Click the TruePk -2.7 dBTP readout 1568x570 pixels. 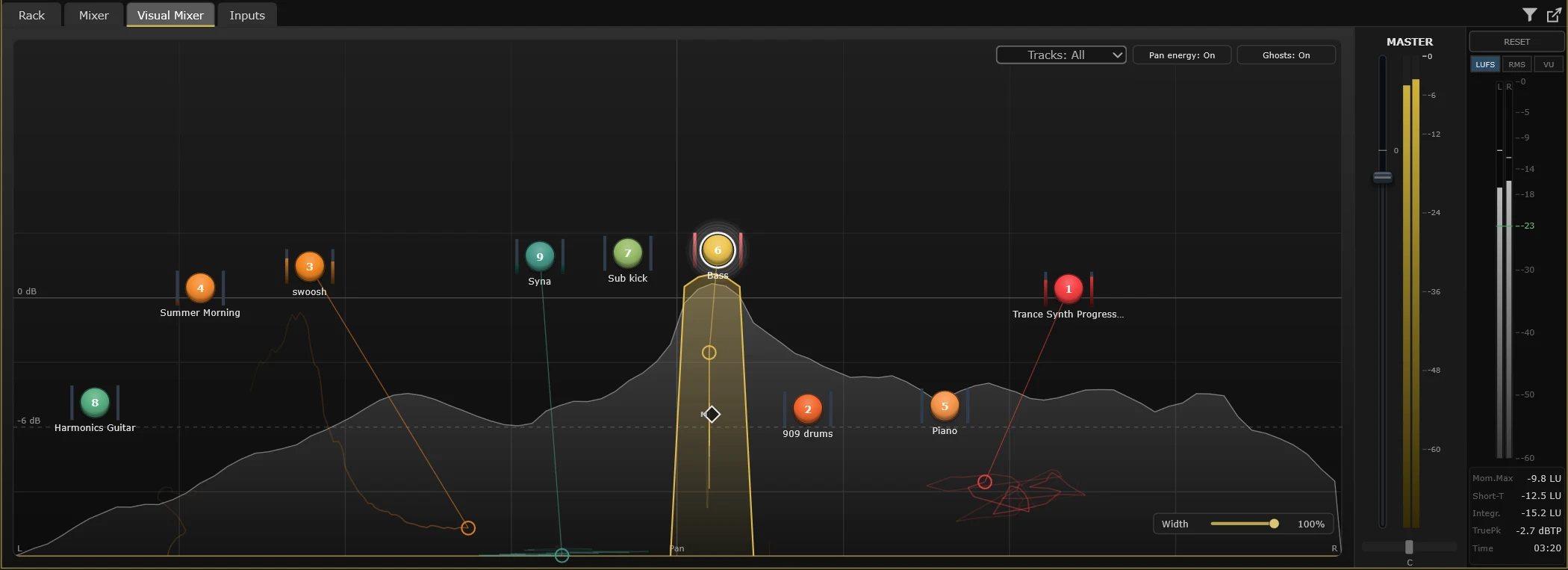tap(1516, 530)
